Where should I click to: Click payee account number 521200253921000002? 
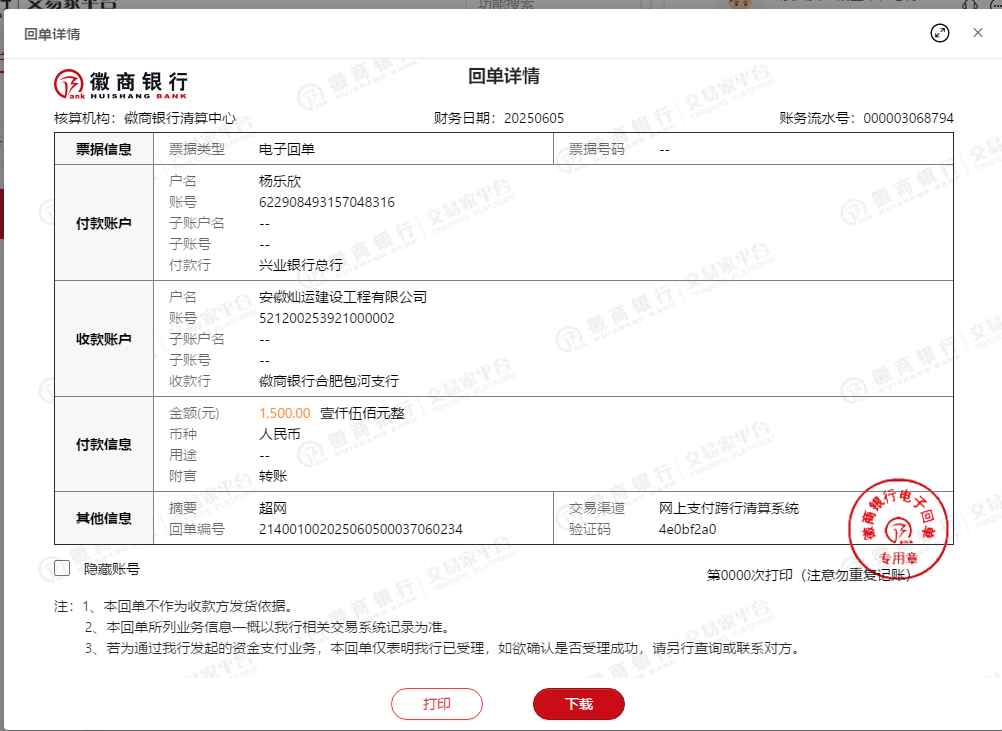pos(326,318)
